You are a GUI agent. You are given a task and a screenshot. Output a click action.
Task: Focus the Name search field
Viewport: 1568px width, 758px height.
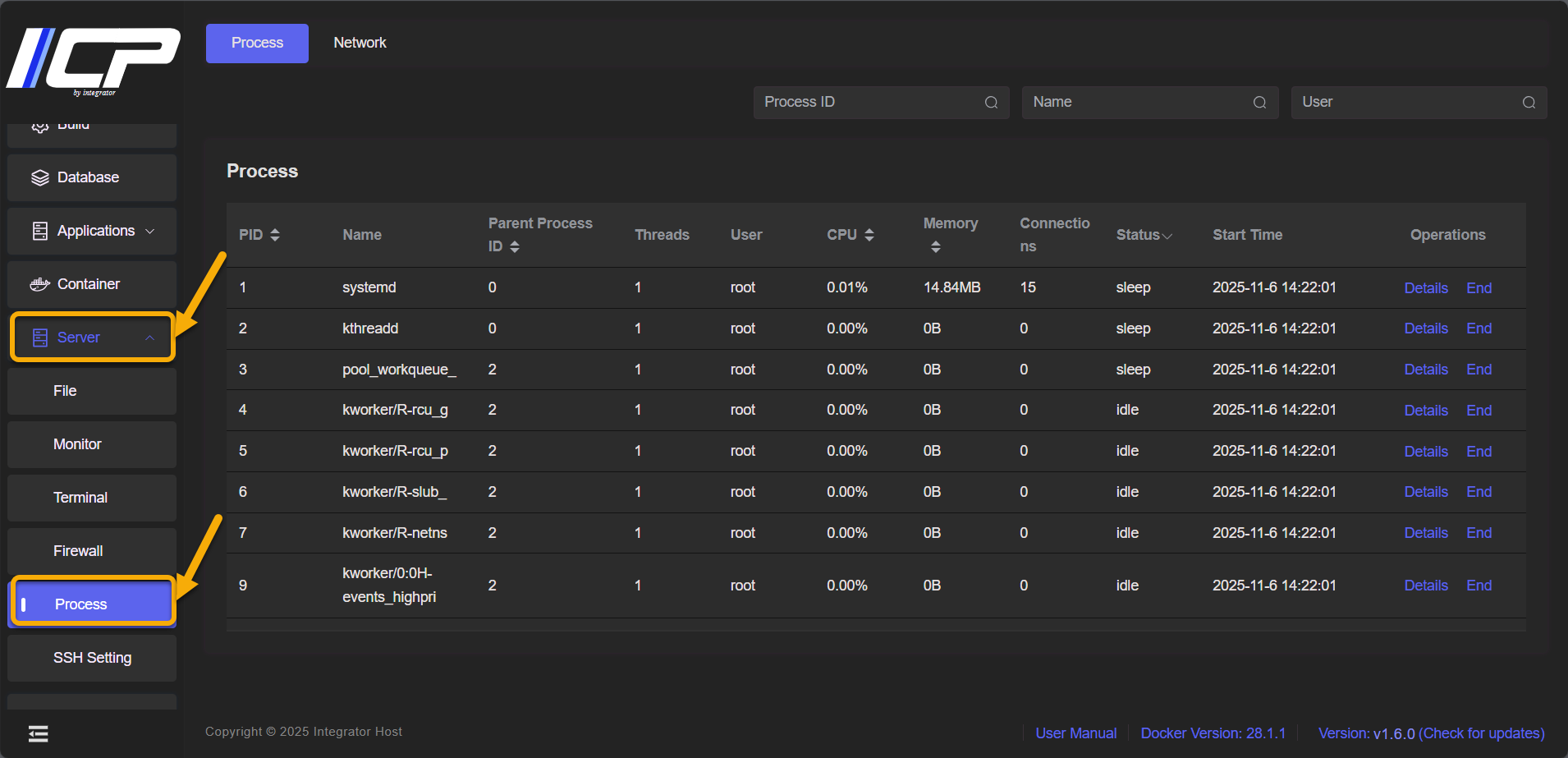(1150, 103)
